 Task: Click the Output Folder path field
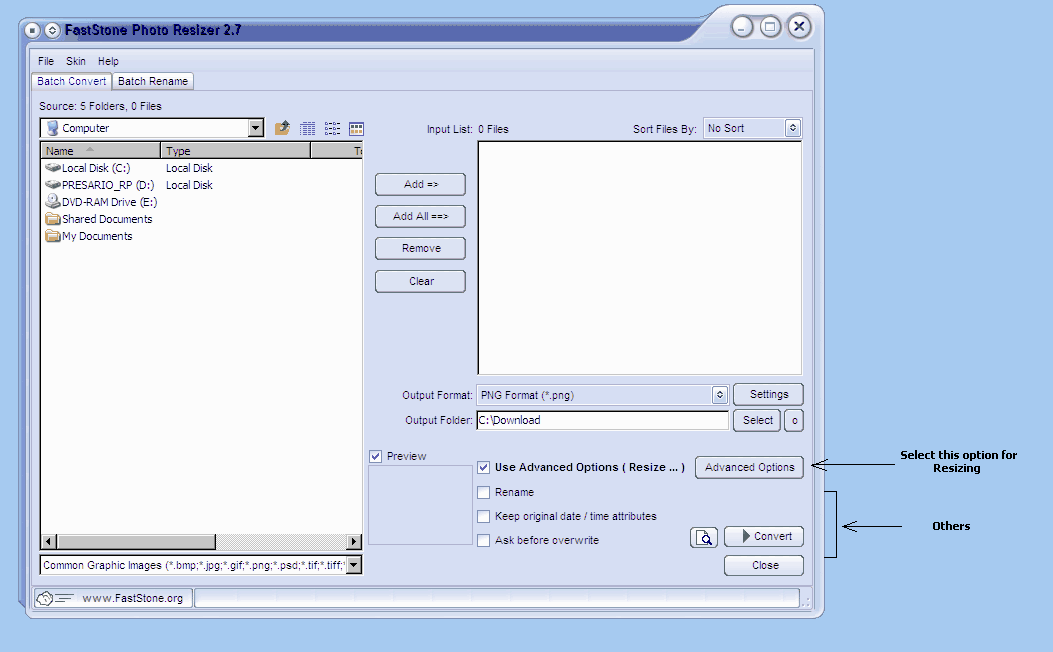point(602,420)
